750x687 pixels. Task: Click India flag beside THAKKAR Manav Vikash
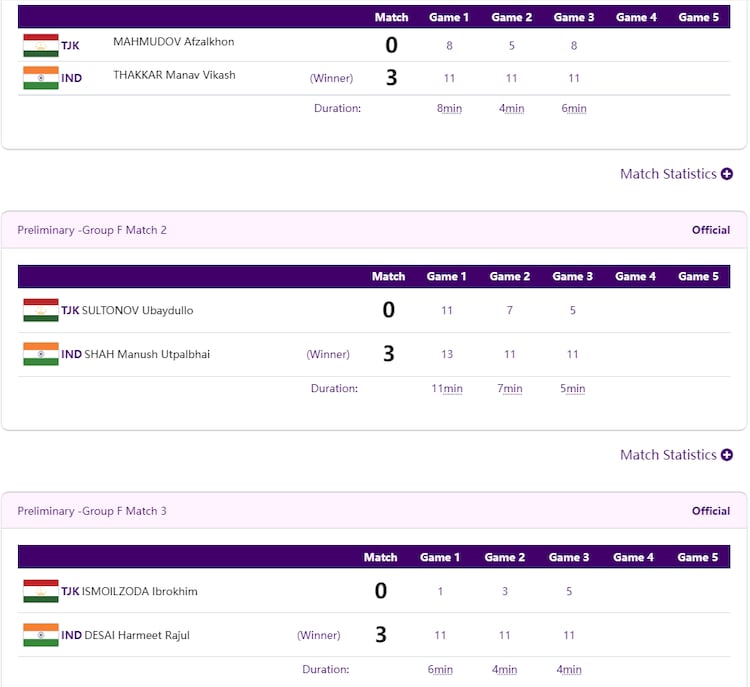coord(40,78)
